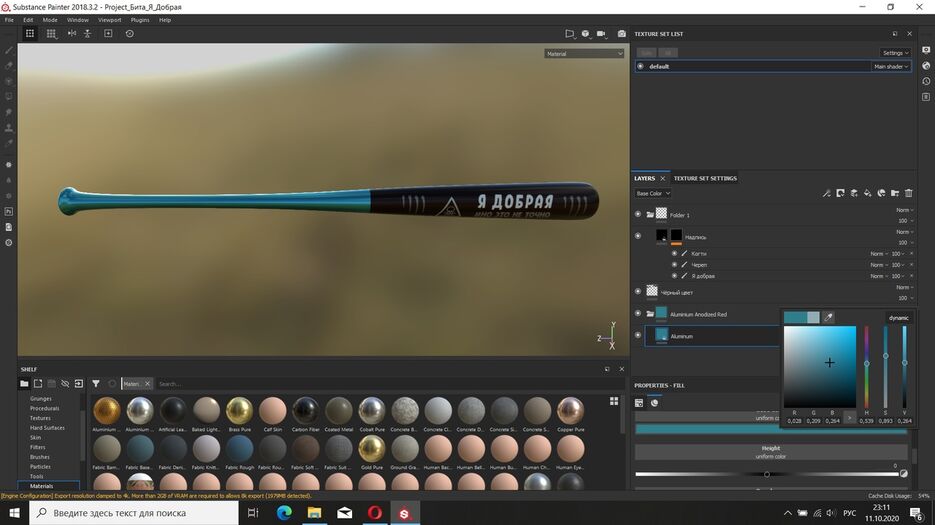Toggle visibility of Folder 1 layer
This screenshot has height=525, width=935.
pyautogui.click(x=638, y=214)
